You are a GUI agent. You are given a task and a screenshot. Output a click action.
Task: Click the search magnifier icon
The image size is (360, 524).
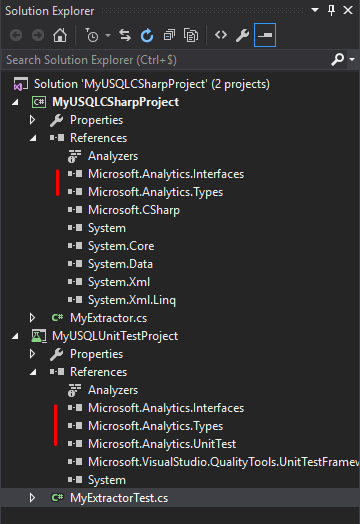[x=337, y=59]
